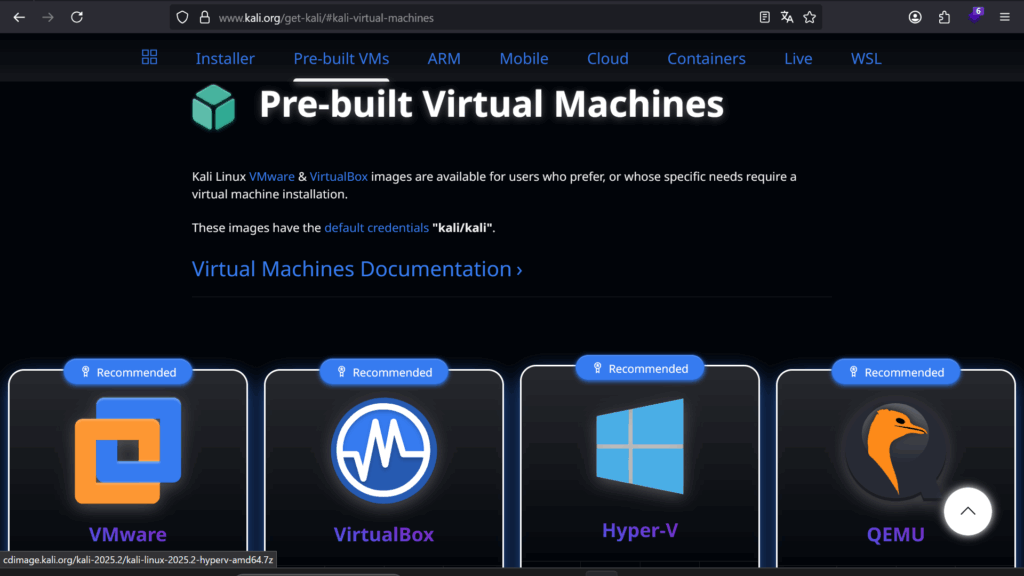Image resolution: width=1024 pixels, height=576 pixels.
Task: Open the Containers tab
Action: pyautogui.click(x=707, y=59)
